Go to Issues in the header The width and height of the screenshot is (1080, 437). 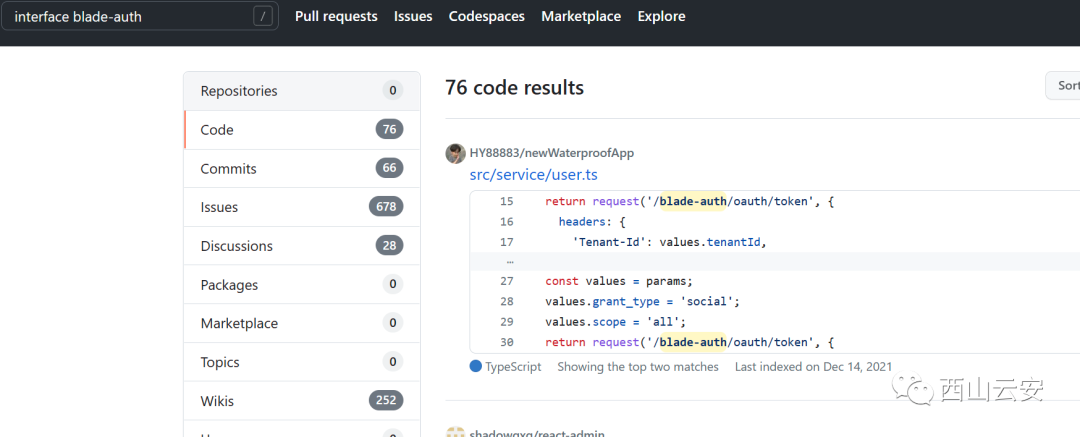pos(413,16)
